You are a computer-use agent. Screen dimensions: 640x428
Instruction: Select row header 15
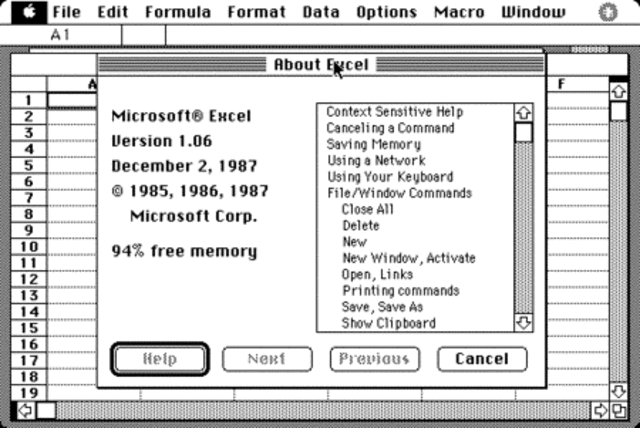click(x=29, y=328)
